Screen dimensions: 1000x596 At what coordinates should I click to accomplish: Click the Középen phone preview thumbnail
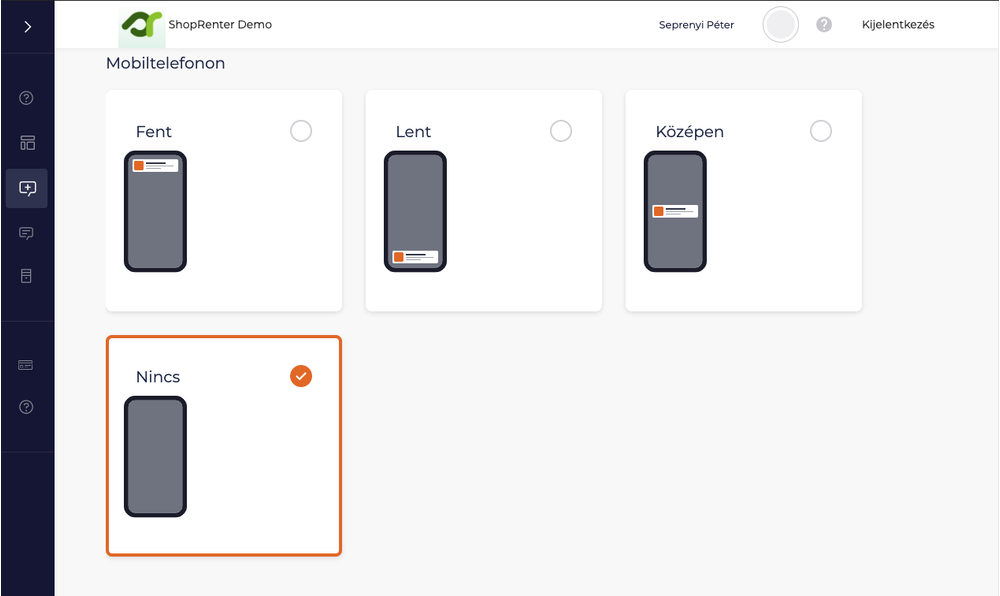click(x=675, y=211)
